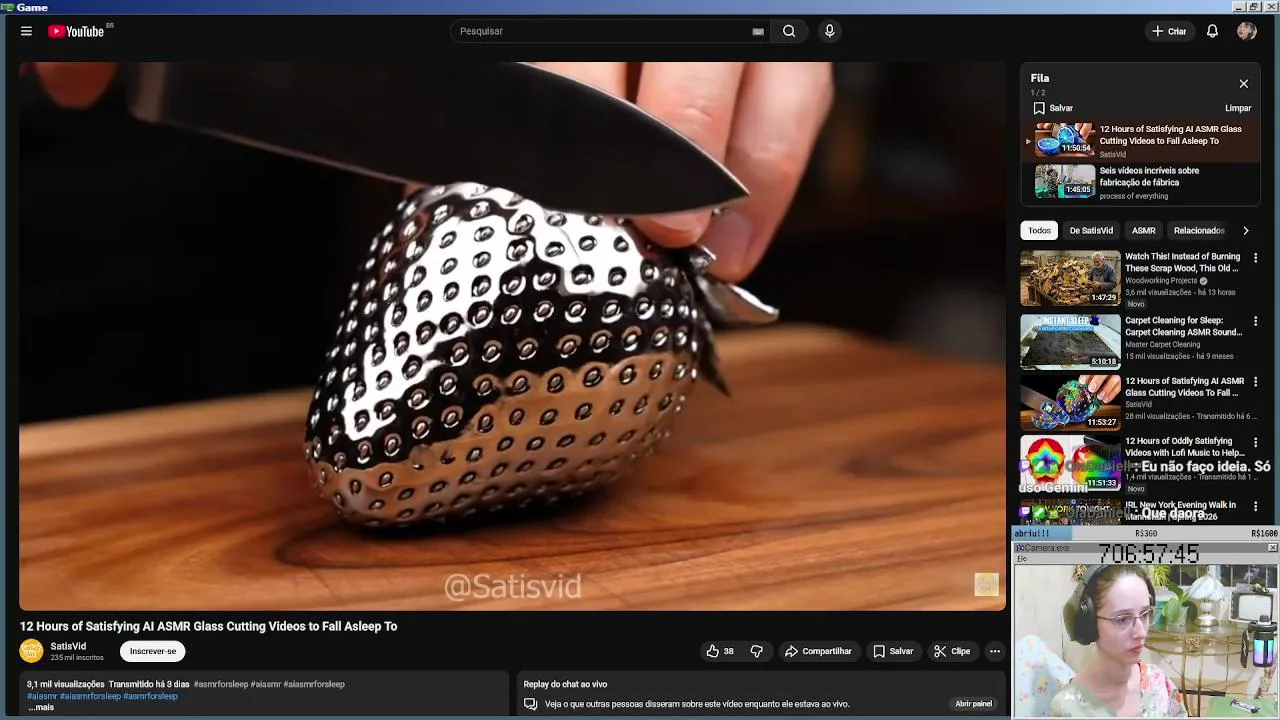
Task: Open the YouTube hamburger guide menu
Action: point(26,31)
